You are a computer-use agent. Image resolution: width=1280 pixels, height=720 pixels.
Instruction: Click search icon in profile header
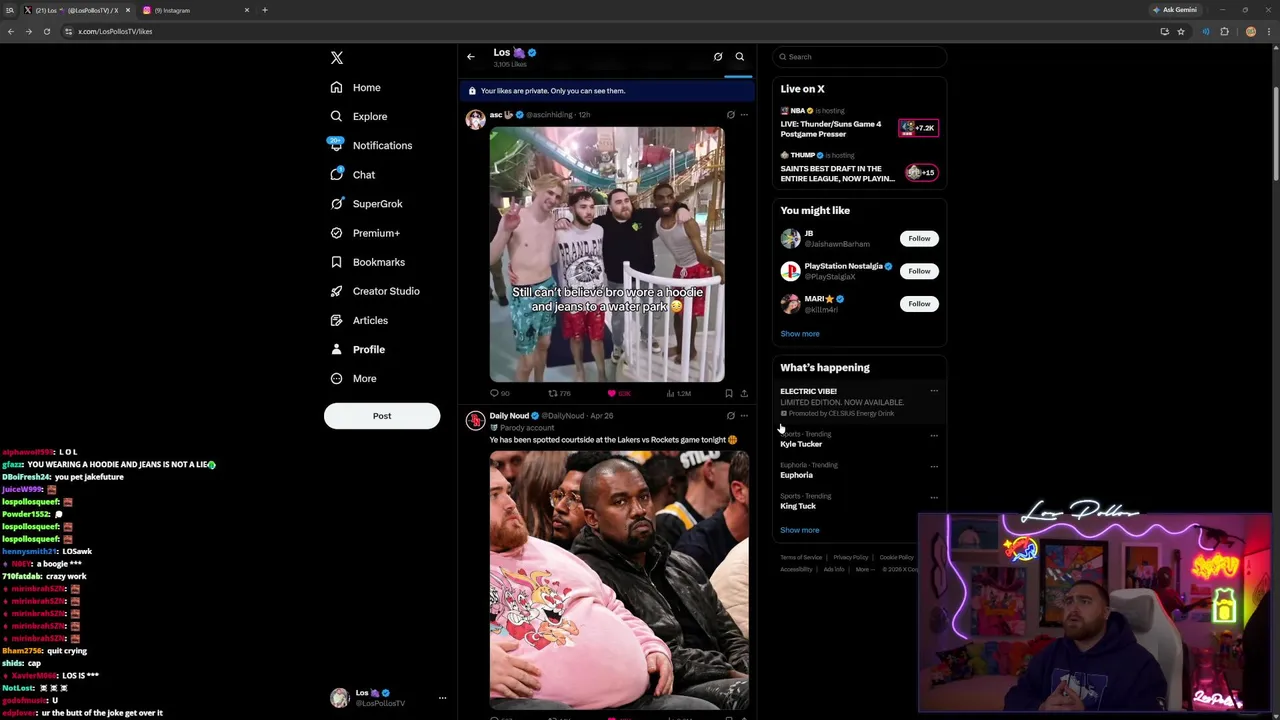[x=740, y=57]
